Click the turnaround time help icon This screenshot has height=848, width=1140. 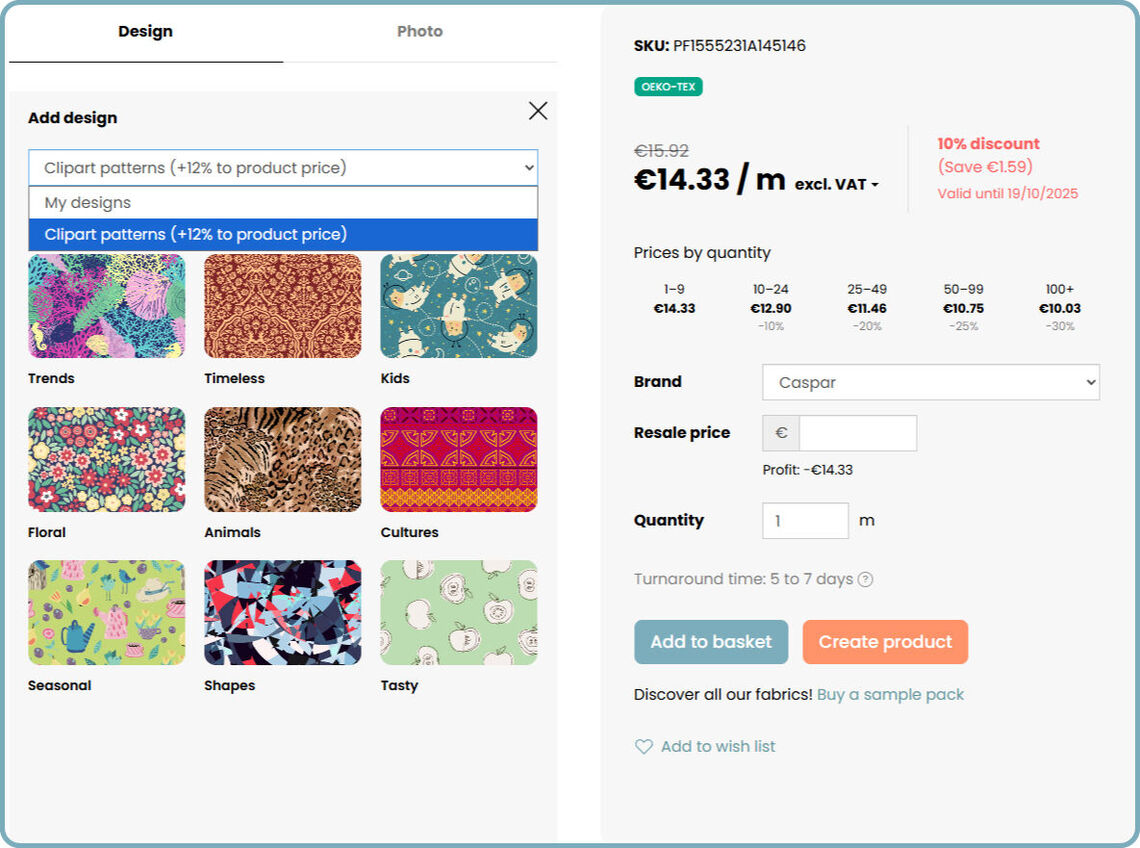click(866, 579)
